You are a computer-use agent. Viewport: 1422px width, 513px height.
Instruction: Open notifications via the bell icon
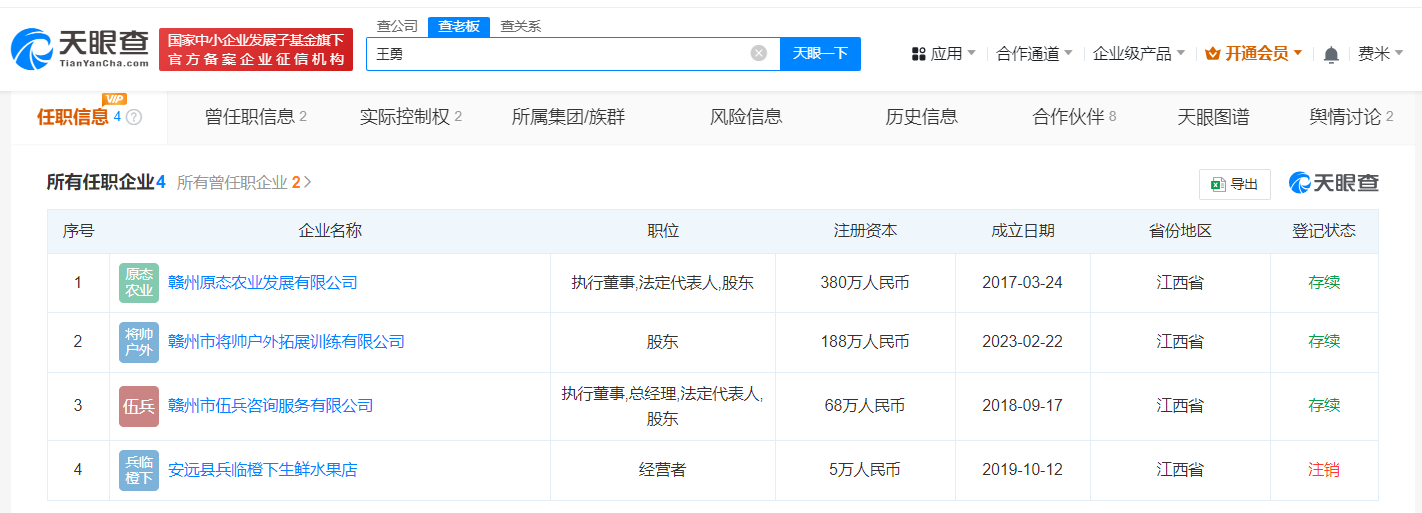pos(1331,55)
